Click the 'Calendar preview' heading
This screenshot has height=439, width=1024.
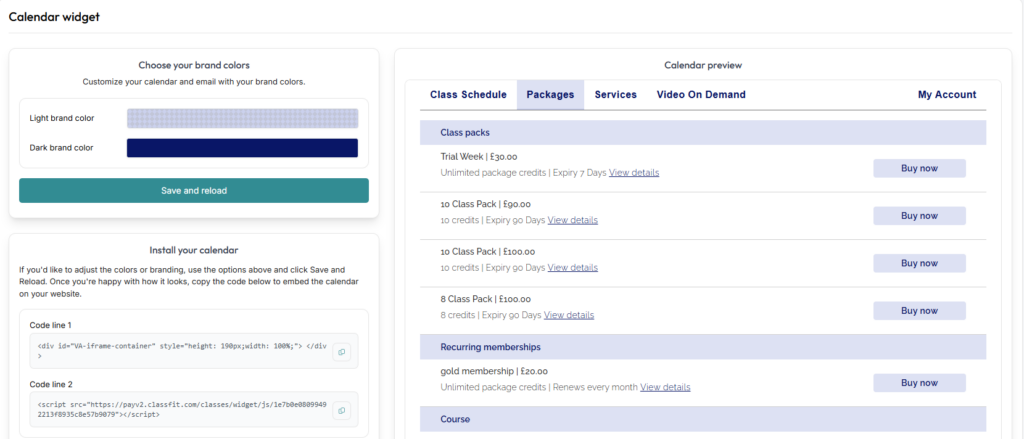click(703, 65)
